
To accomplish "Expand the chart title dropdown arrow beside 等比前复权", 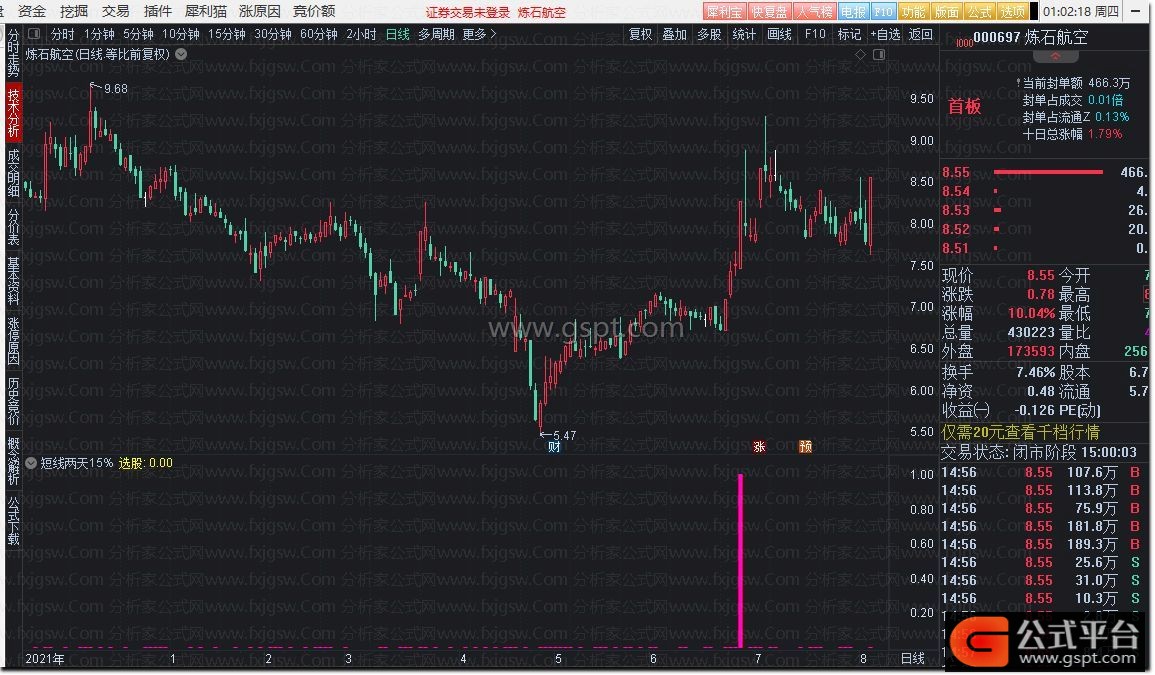I will click(x=181, y=54).
